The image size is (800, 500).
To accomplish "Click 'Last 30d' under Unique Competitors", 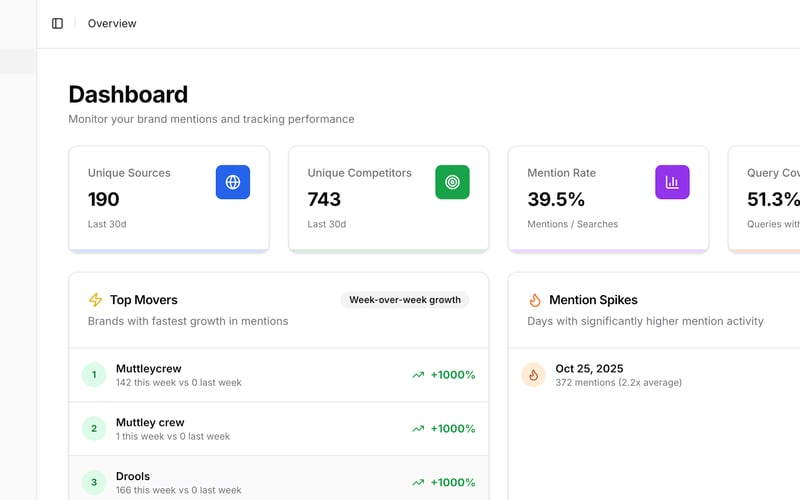I will (x=327, y=224).
